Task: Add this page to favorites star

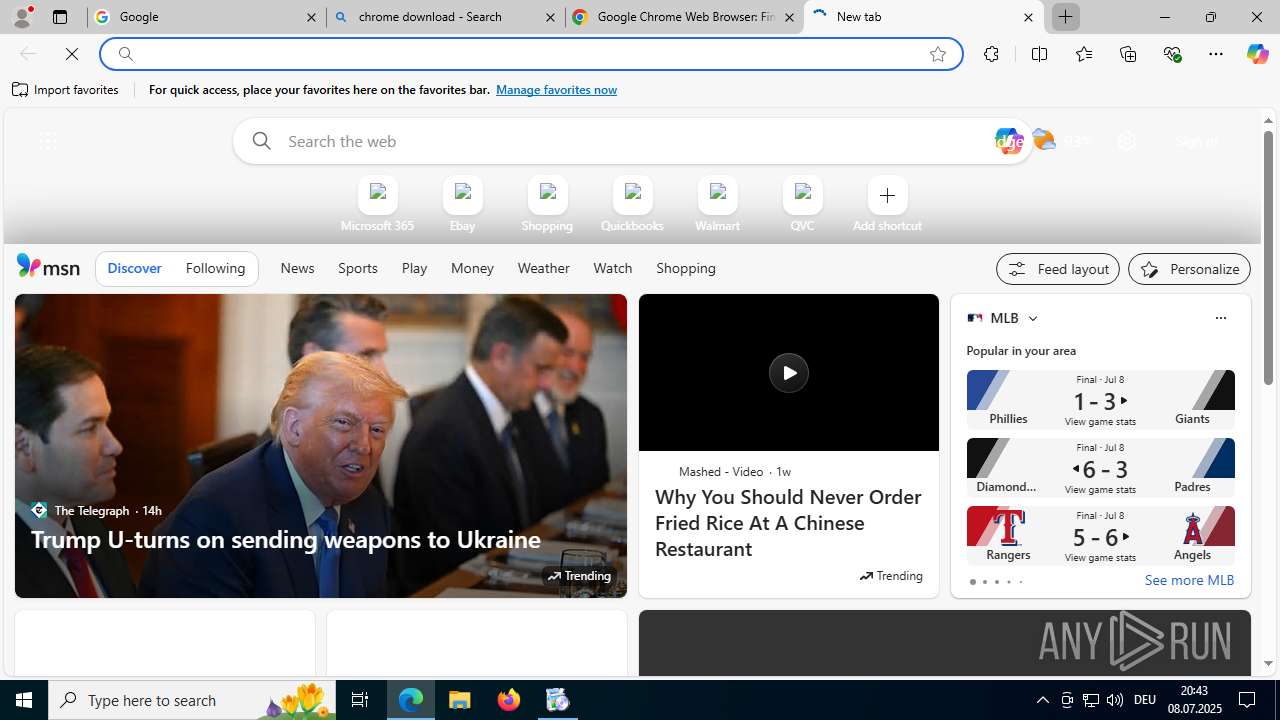Action: 938,54
